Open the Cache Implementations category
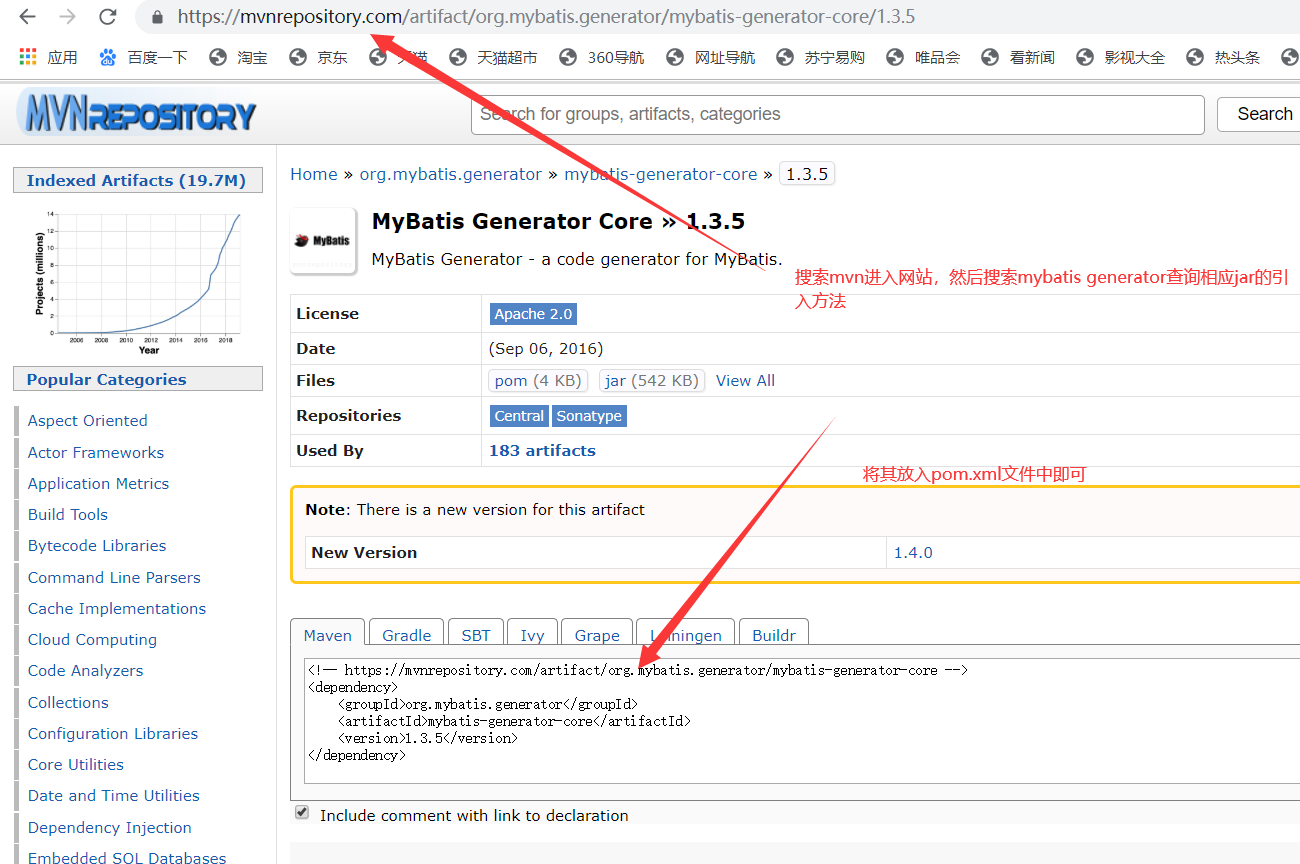The image size is (1300, 864). (x=117, y=609)
